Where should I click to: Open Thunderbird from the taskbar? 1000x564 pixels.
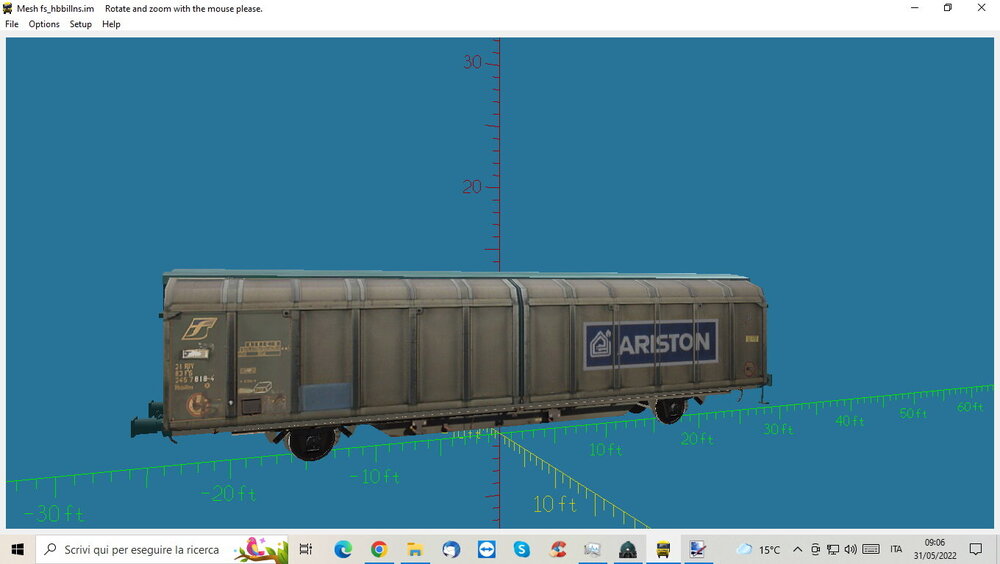451,549
